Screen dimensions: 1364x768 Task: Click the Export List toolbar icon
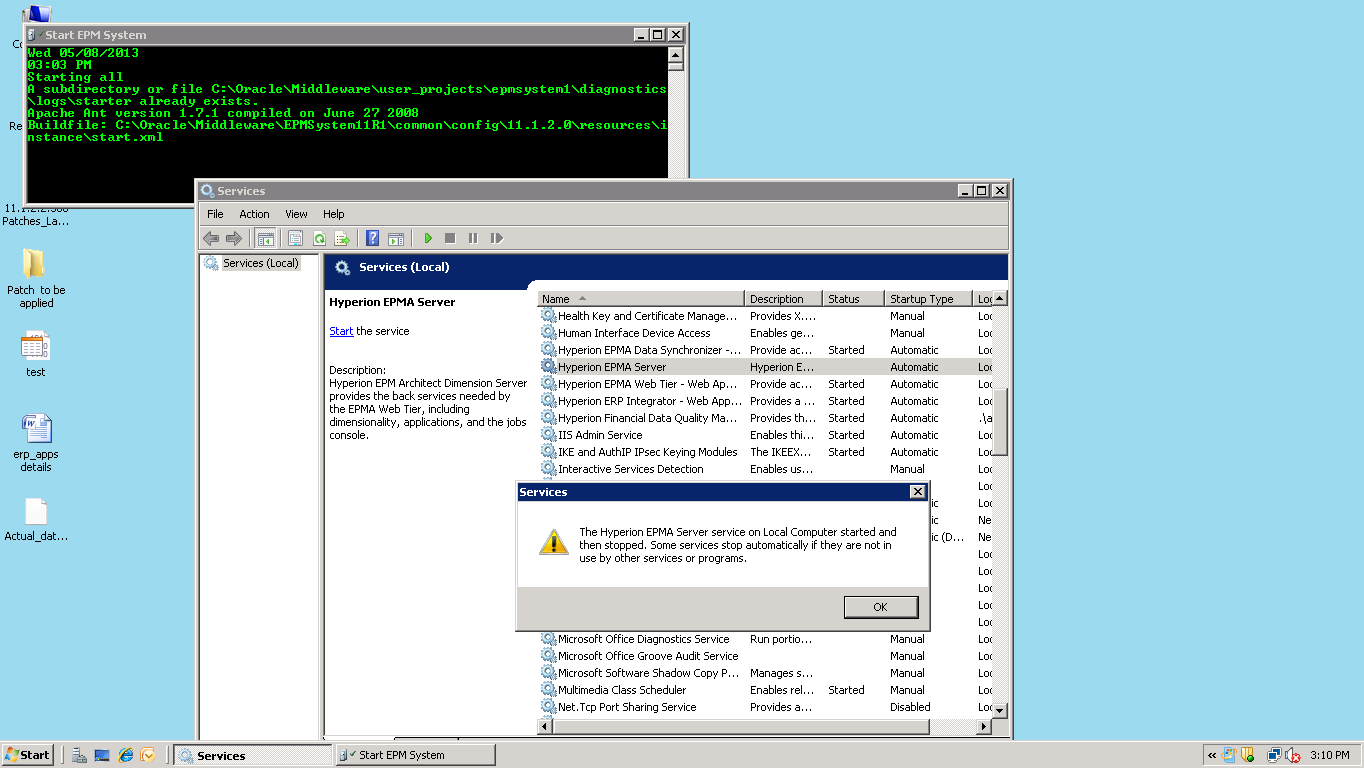tap(342, 238)
